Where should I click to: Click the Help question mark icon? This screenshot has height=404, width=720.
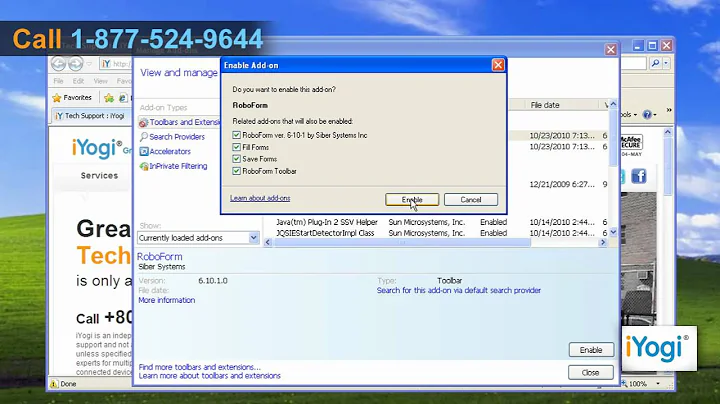[647, 114]
